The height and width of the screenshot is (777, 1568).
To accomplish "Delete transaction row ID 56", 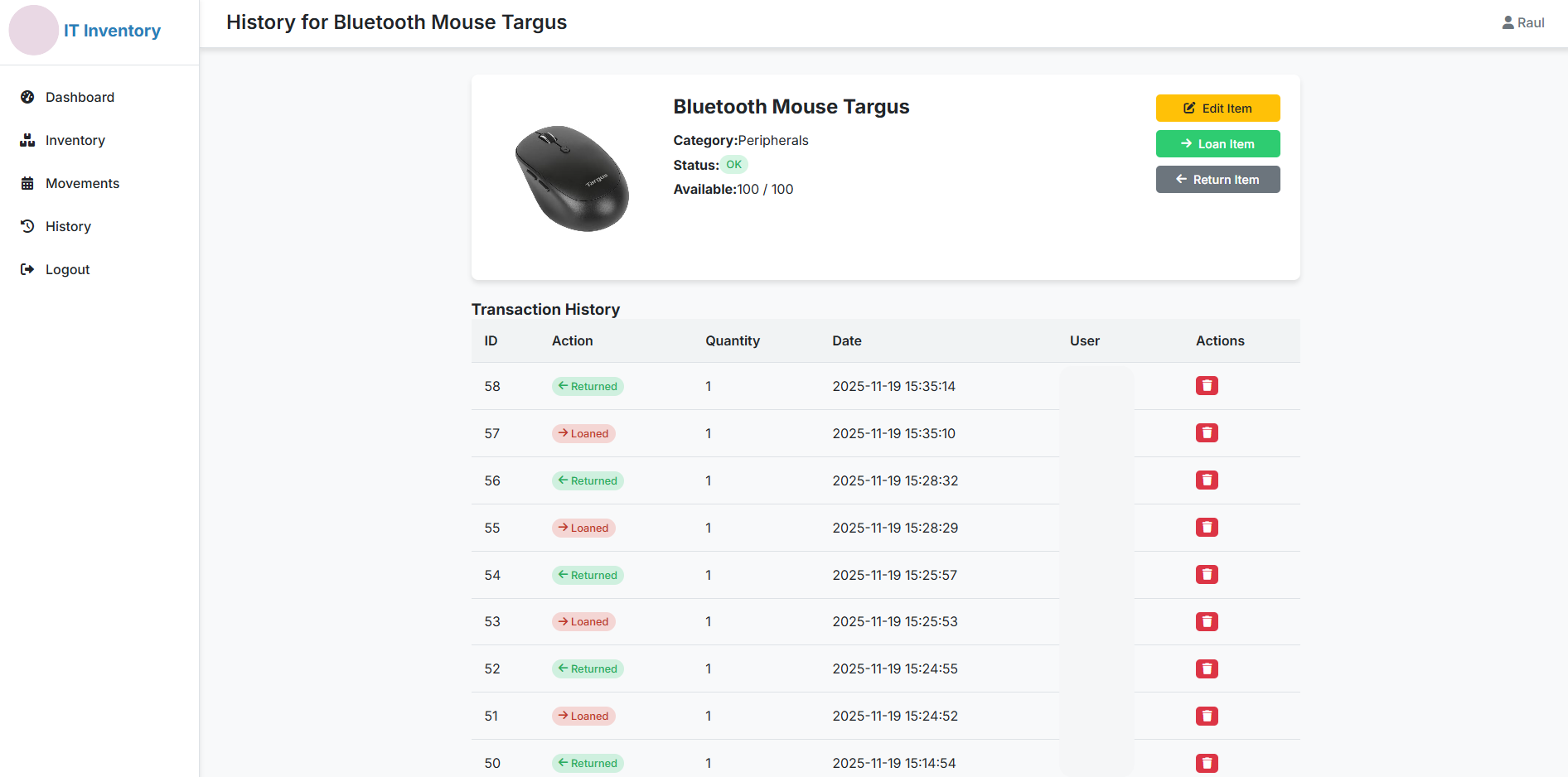I will pyautogui.click(x=1207, y=480).
